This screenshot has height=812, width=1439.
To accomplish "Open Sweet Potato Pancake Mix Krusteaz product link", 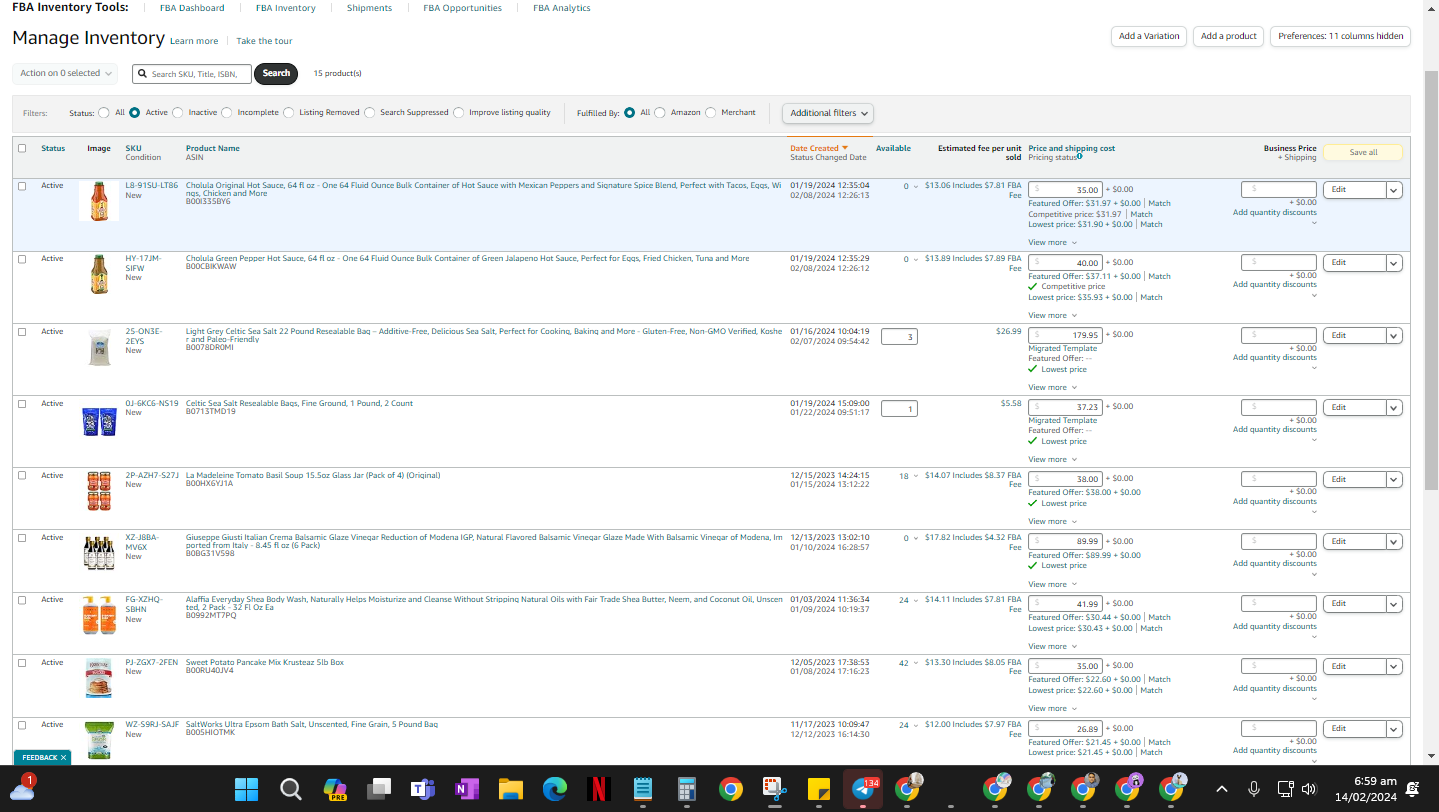I will pos(265,662).
